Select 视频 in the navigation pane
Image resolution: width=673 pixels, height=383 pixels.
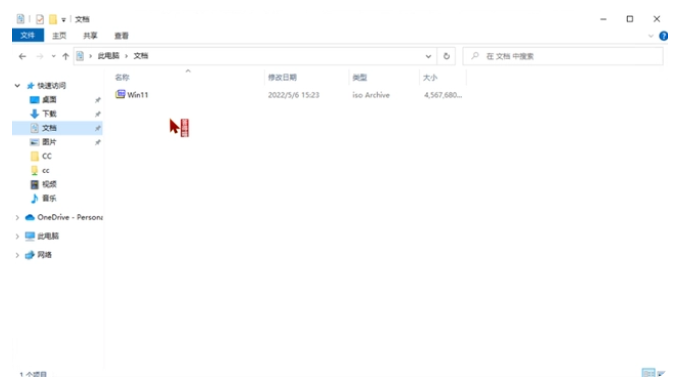49,184
